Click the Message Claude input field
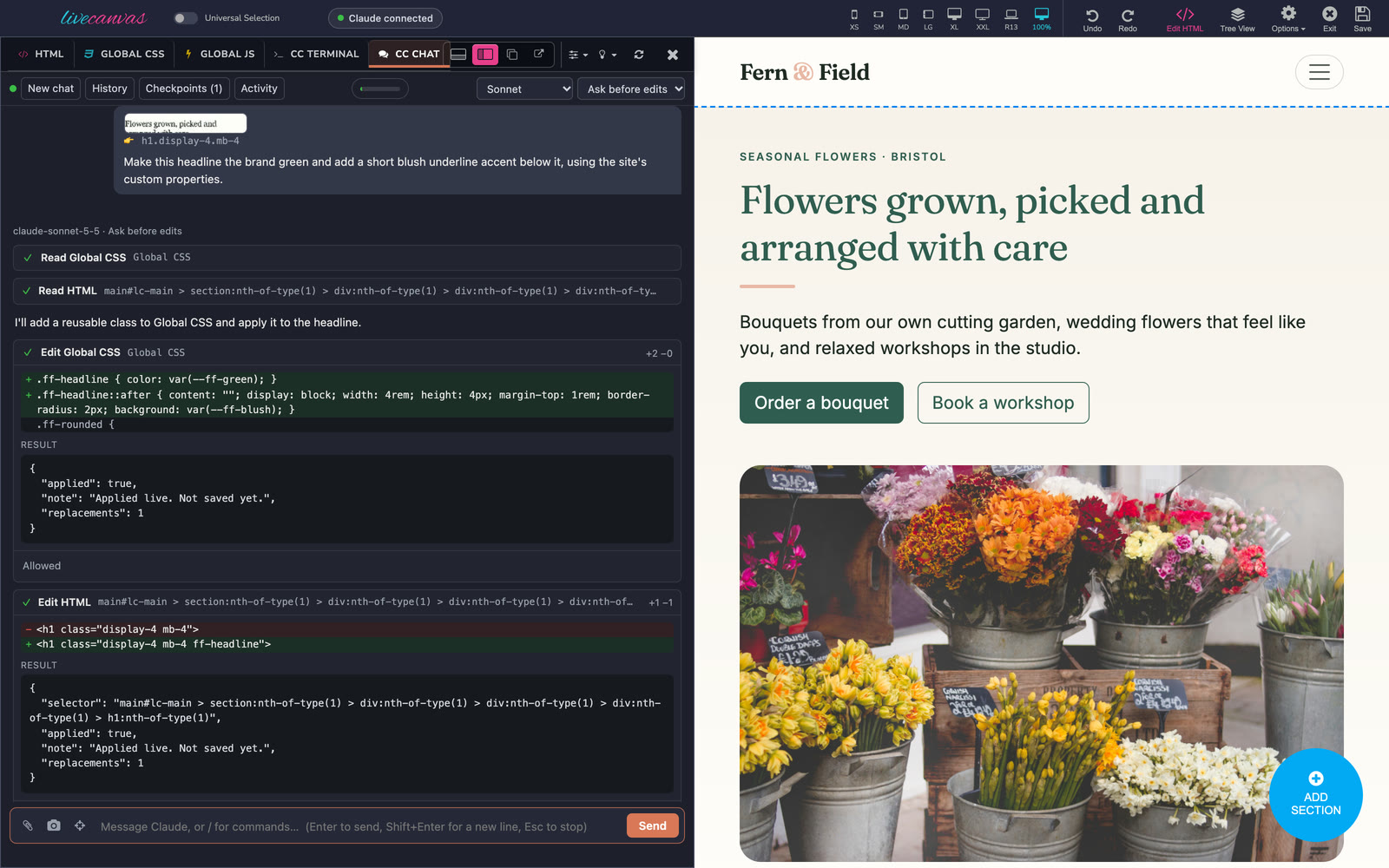The width and height of the screenshot is (1389, 868). tap(359, 826)
